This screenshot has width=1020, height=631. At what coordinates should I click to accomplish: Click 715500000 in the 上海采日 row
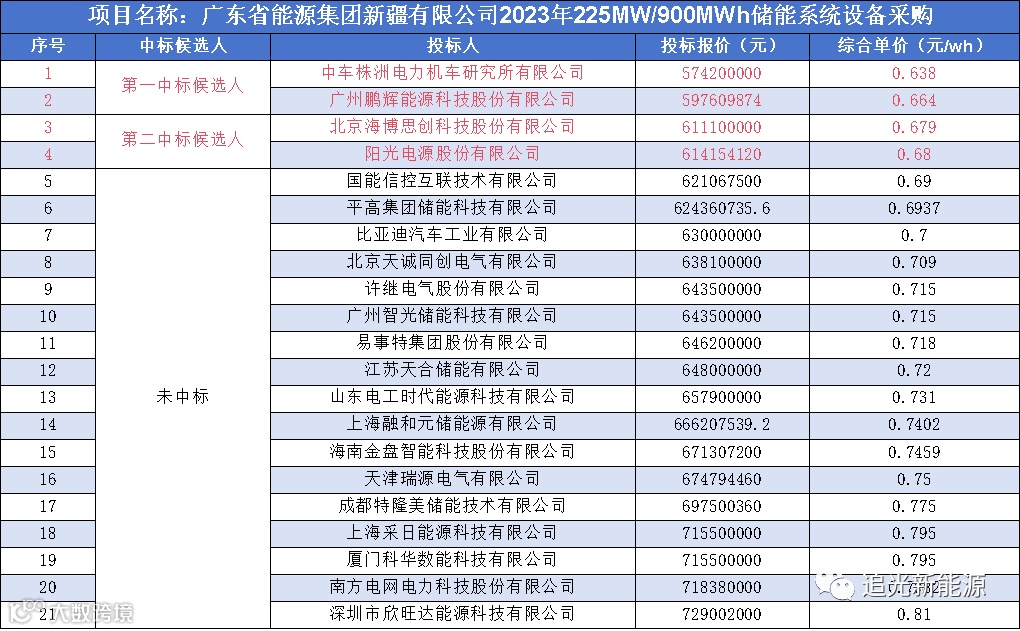point(722,533)
